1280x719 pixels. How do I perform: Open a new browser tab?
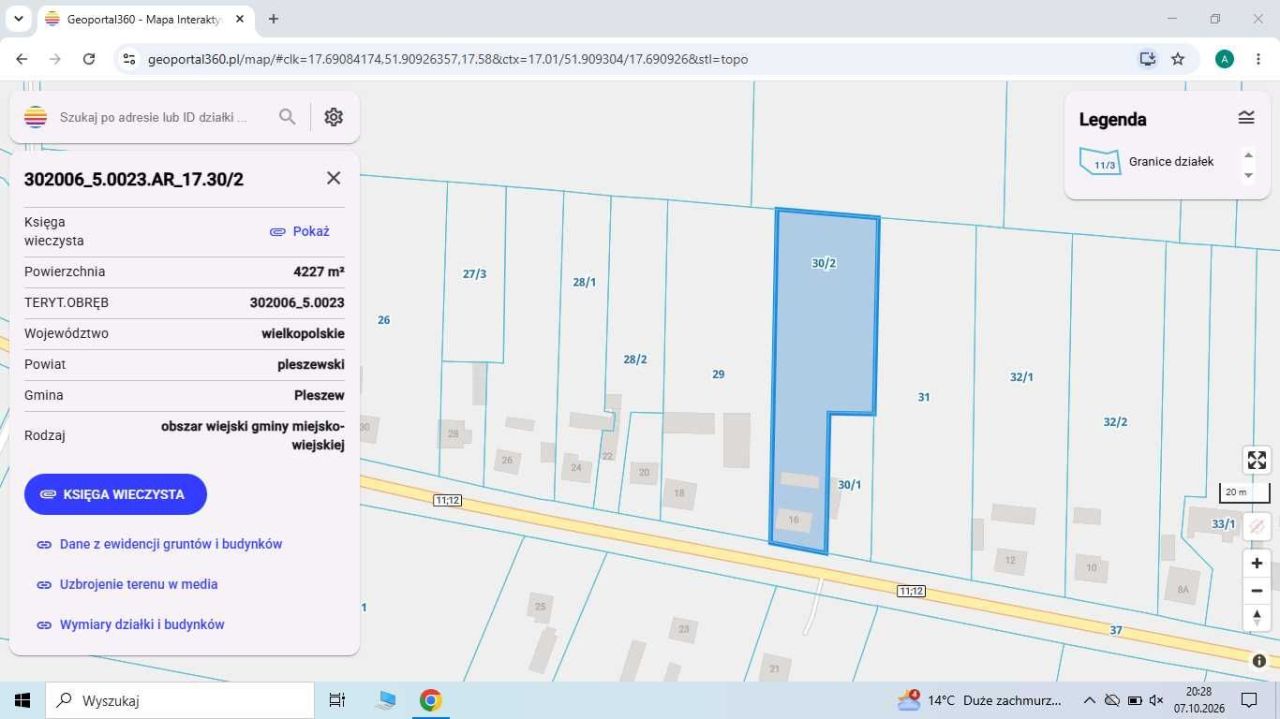tap(273, 19)
